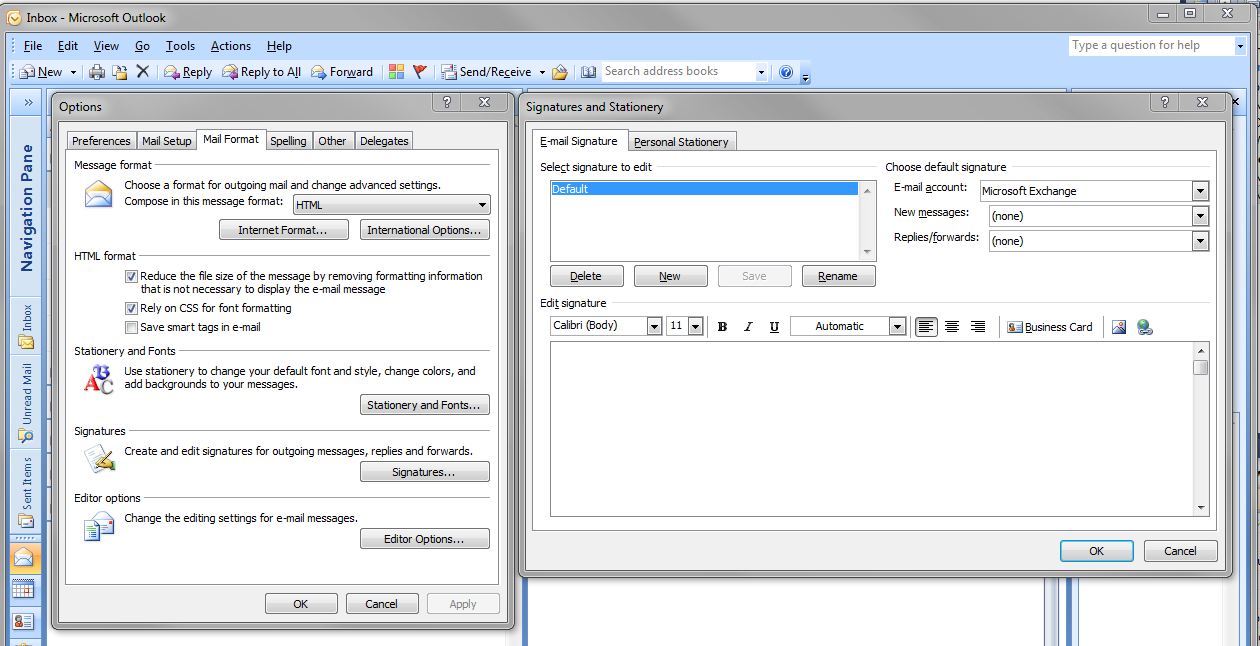Click the Internet Format button
1260x646 pixels.
coord(284,230)
